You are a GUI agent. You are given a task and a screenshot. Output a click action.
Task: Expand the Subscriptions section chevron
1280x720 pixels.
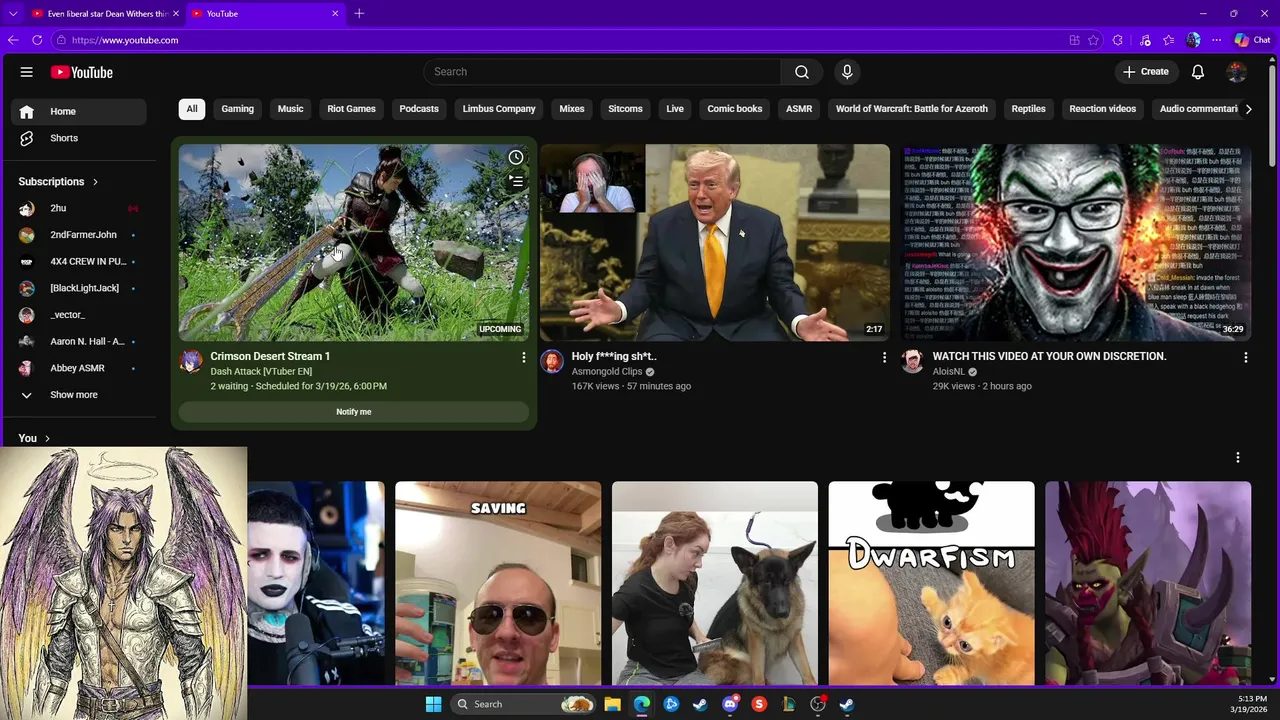95,182
